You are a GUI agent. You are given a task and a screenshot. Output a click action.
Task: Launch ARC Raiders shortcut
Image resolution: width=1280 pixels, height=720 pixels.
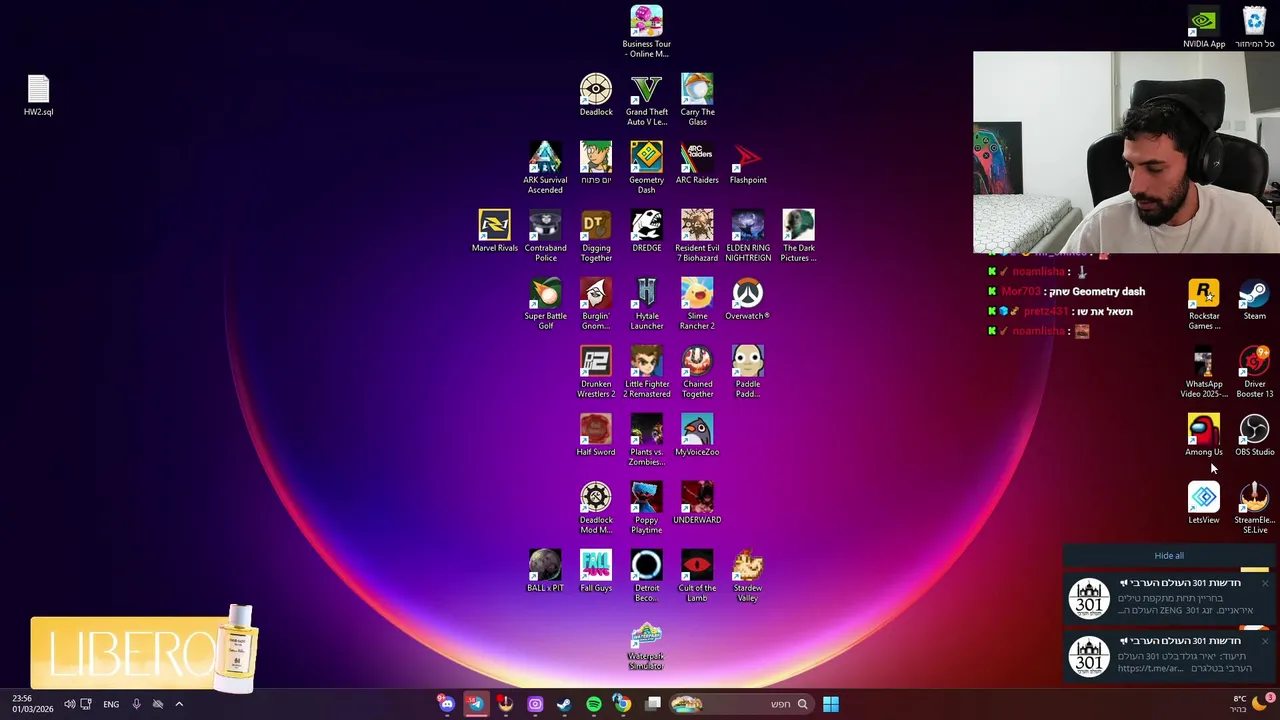tap(697, 163)
